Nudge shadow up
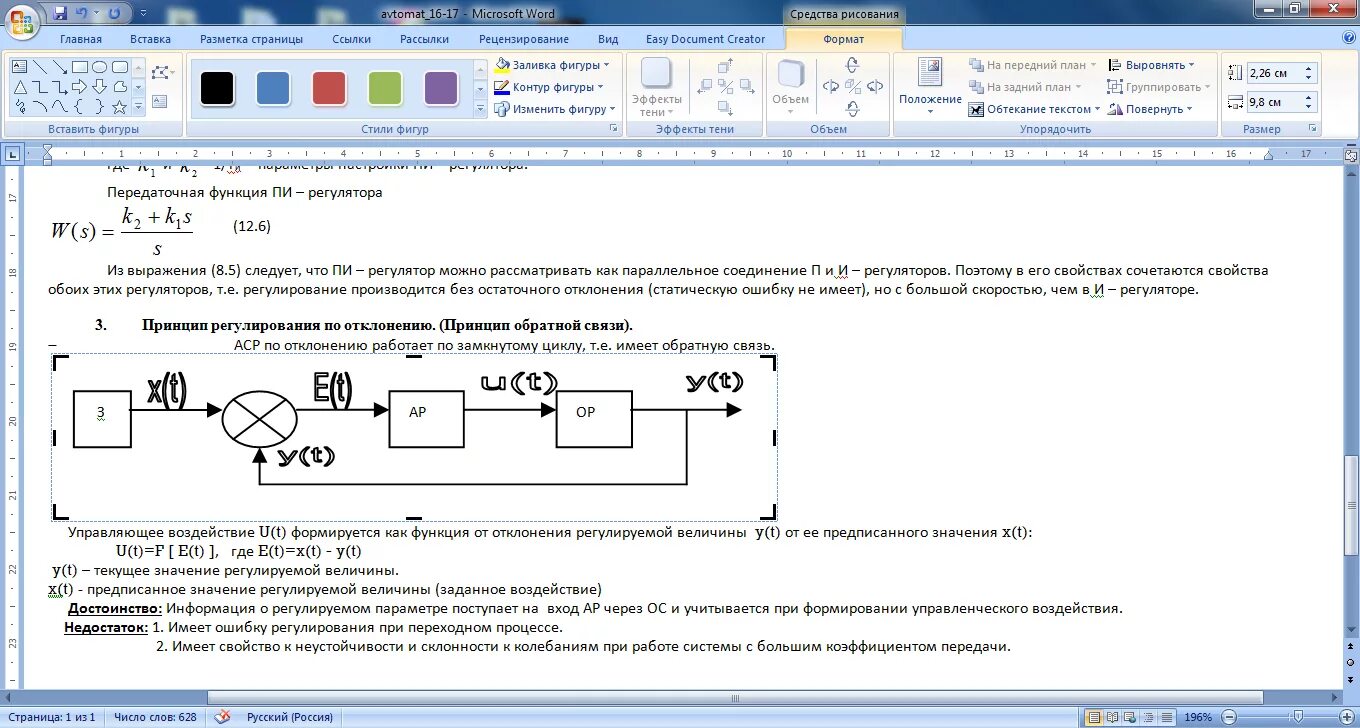Screen dimensions: 1360x728 click(727, 68)
